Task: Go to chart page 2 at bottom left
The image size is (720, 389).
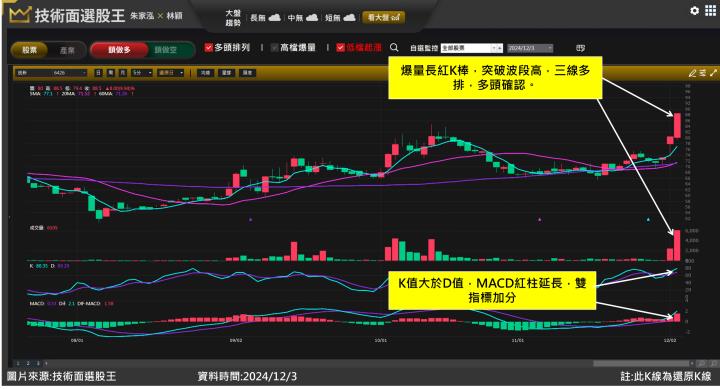Action: pos(28,363)
